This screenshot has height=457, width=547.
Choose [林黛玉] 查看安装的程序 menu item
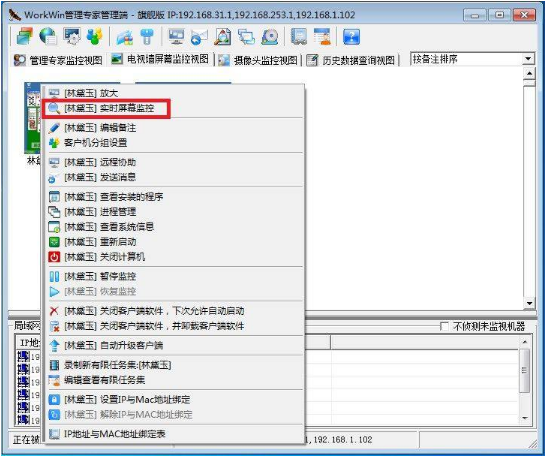[x=173, y=197]
